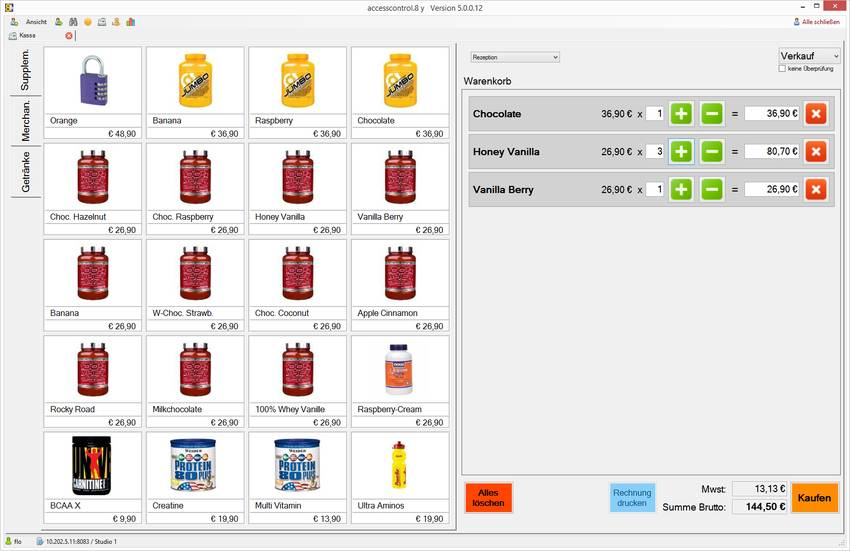Open the Verkauf mode dropdown
This screenshot has width=850, height=551.
809,56
